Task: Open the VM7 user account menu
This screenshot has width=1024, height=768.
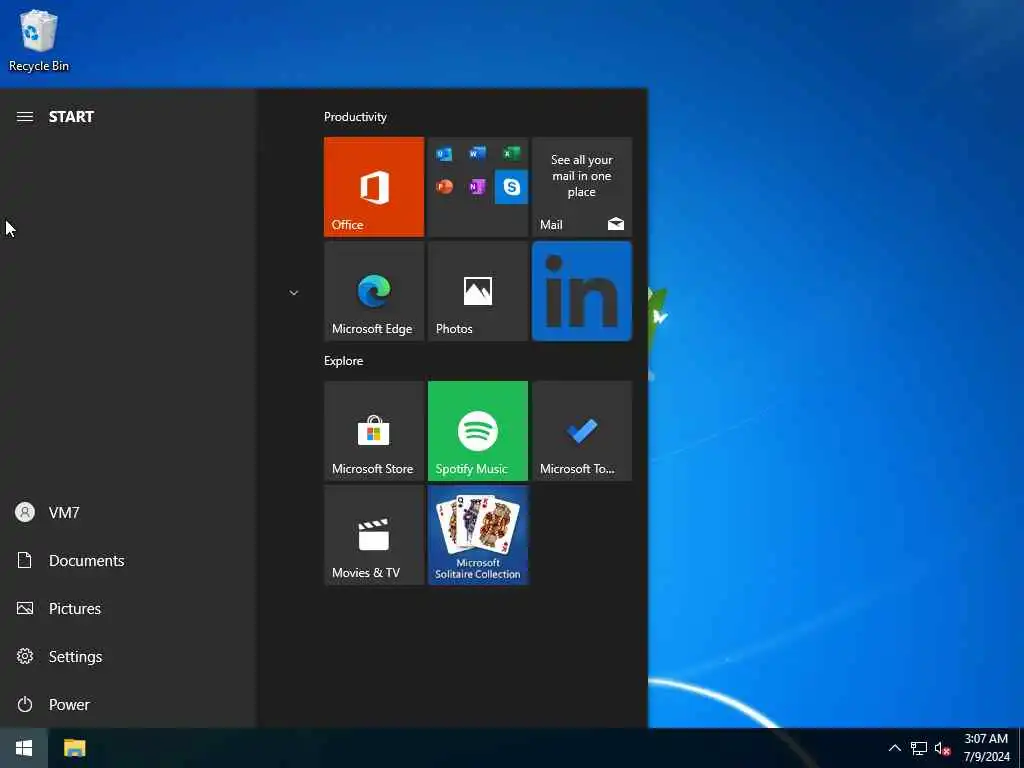Action: tap(128, 513)
